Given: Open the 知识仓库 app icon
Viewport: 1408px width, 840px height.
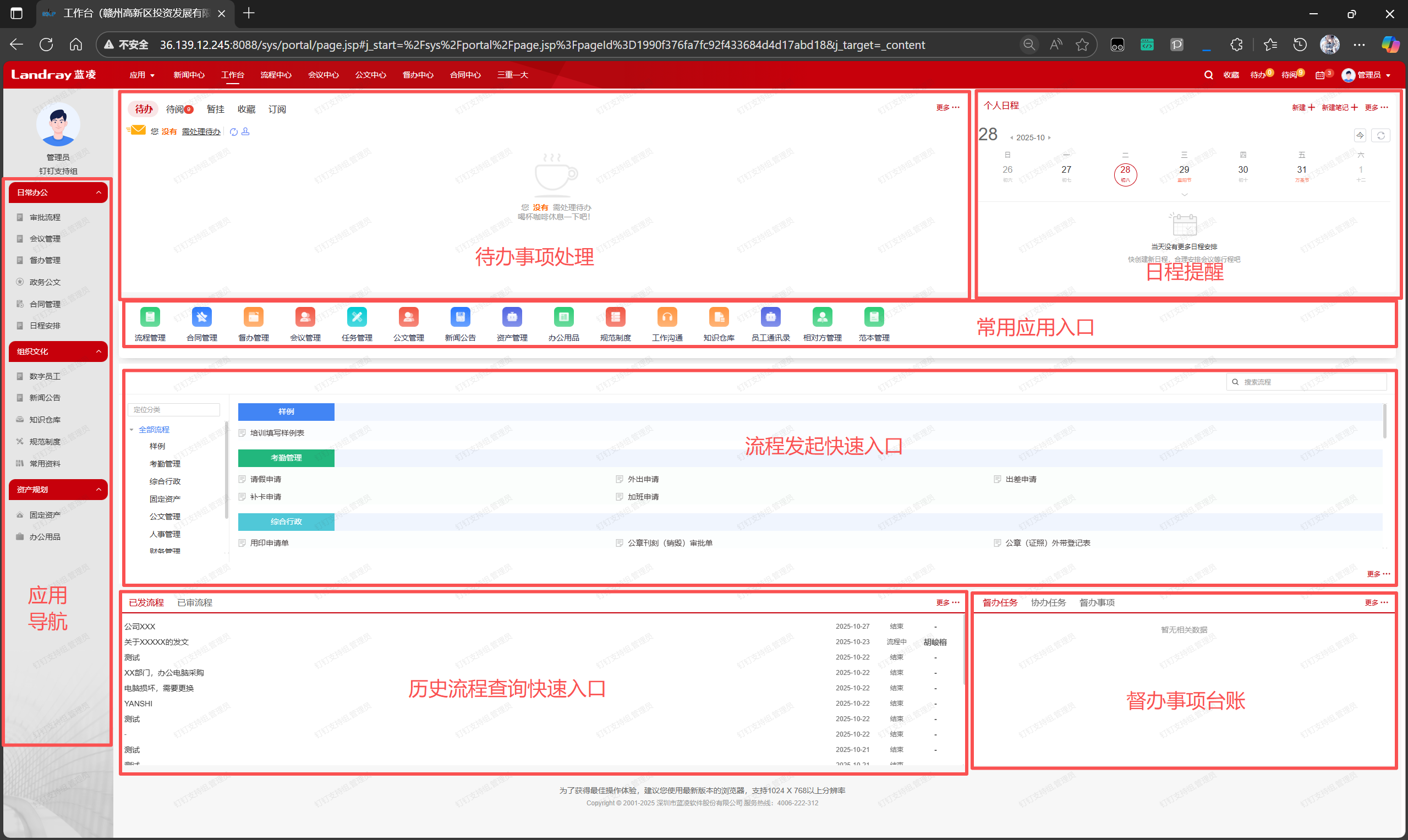Looking at the screenshot, I should (x=719, y=317).
